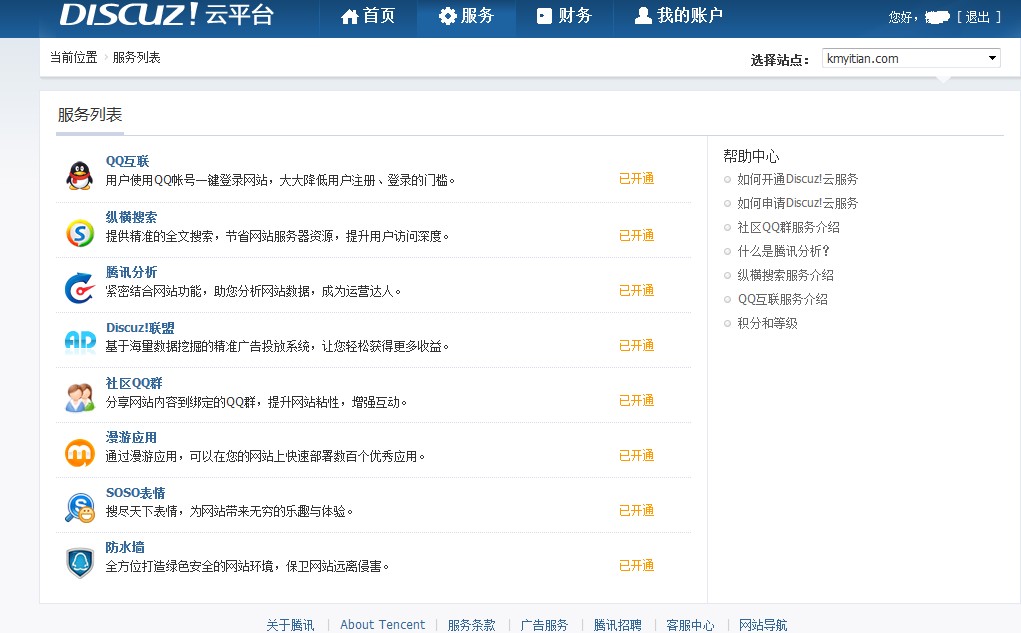The height and width of the screenshot is (633, 1021).
Task: Click footer link About Tencent
Action: point(382,625)
